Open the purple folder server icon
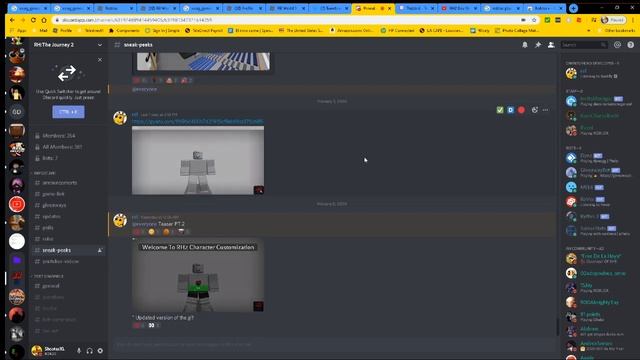The image size is (640, 360). point(17,260)
